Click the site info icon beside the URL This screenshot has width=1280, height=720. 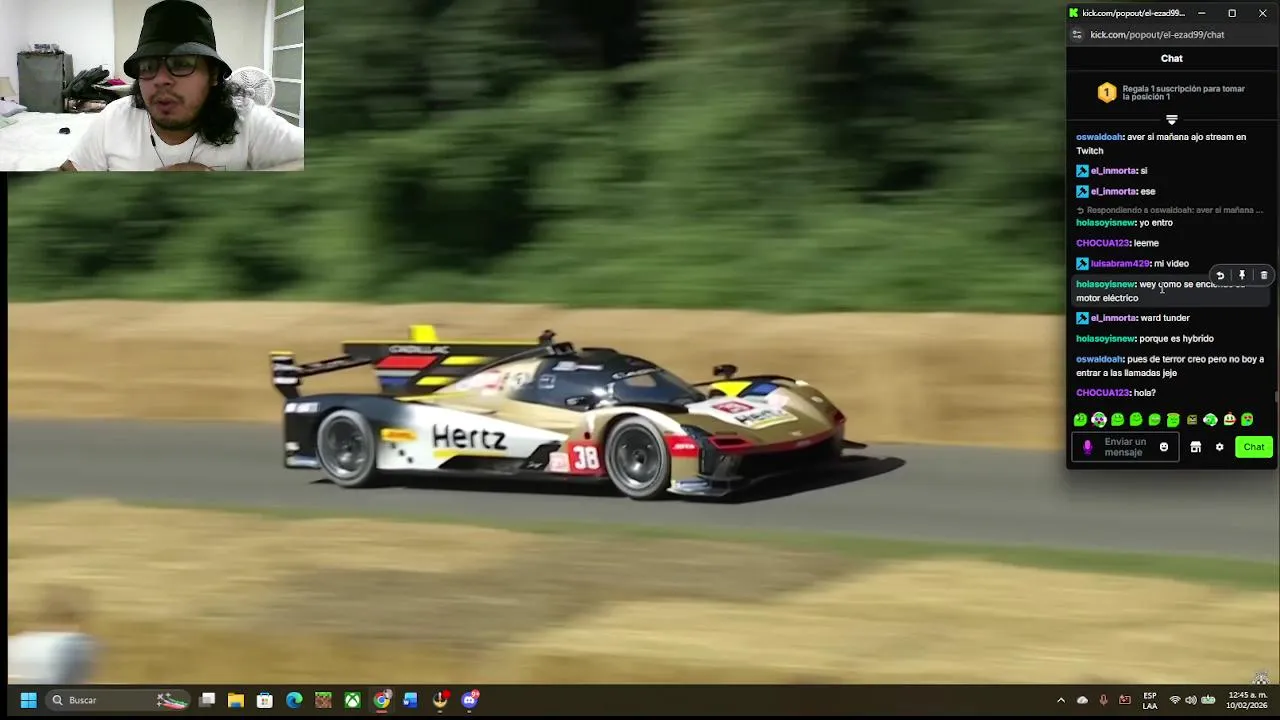click(1076, 35)
